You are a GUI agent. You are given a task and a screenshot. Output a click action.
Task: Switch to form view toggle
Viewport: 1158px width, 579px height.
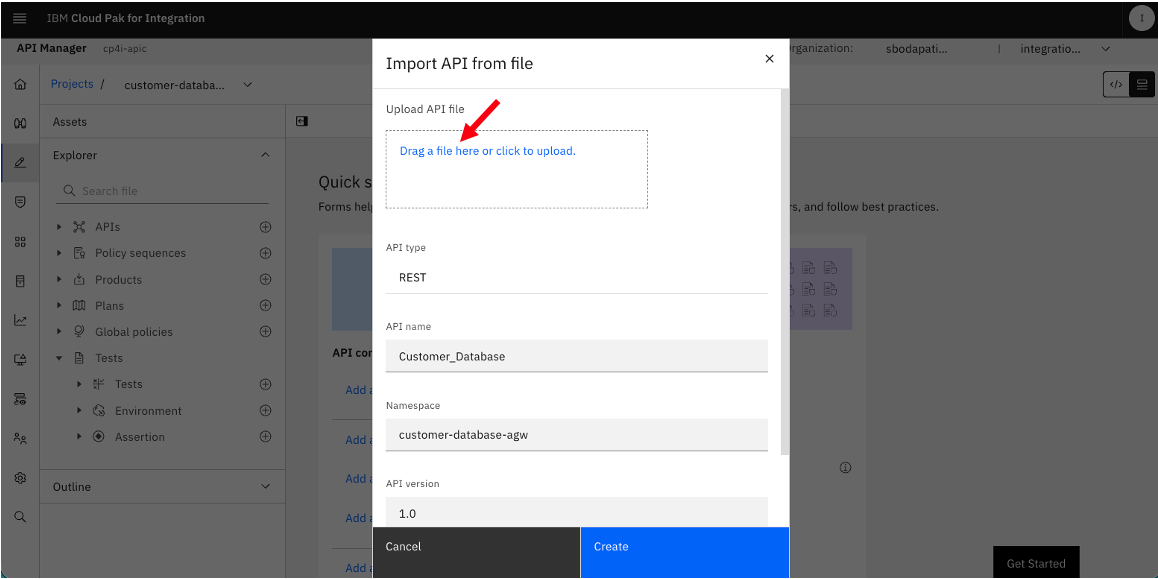1142,84
